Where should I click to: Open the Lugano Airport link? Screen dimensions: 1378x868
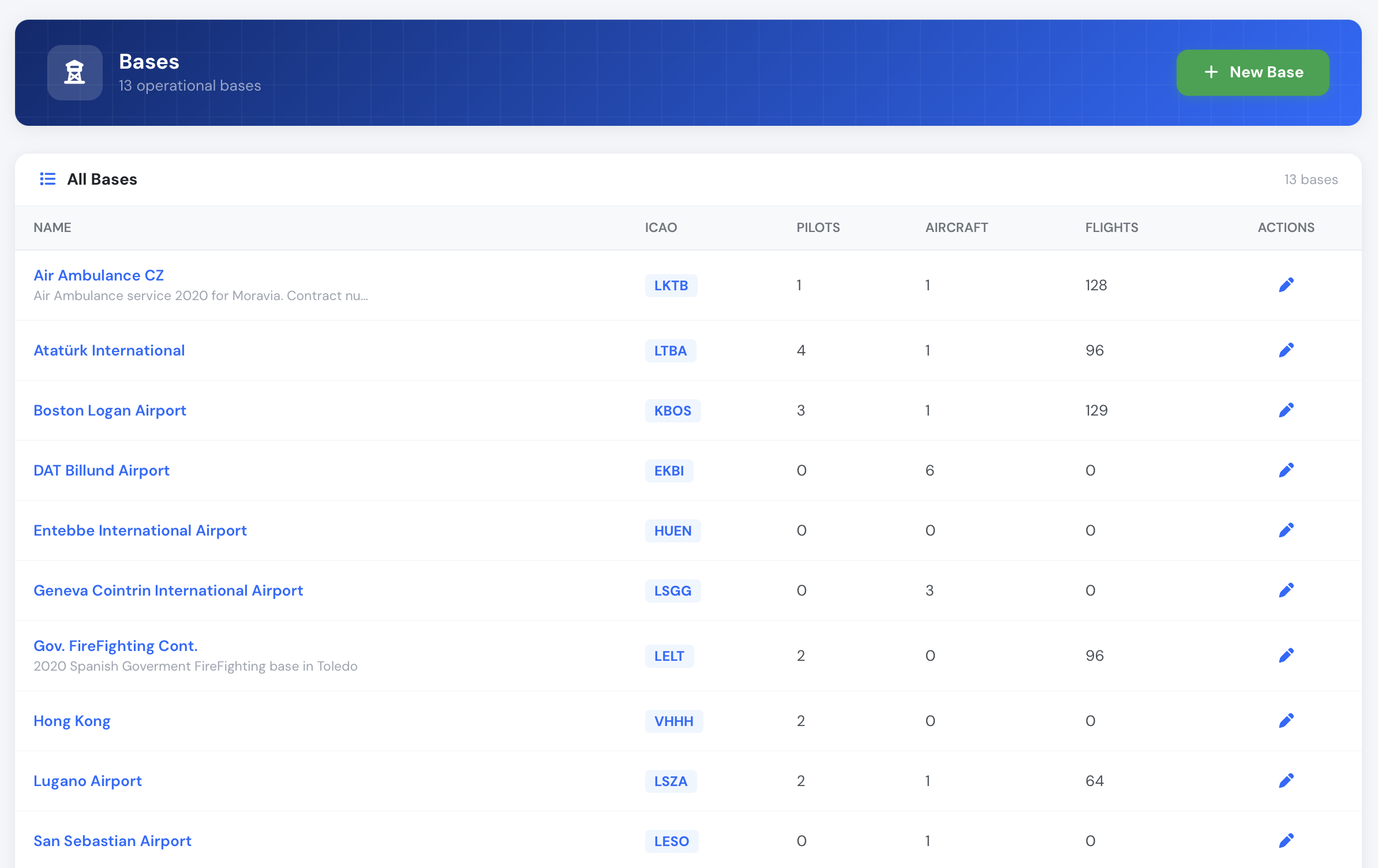tap(88, 781)
